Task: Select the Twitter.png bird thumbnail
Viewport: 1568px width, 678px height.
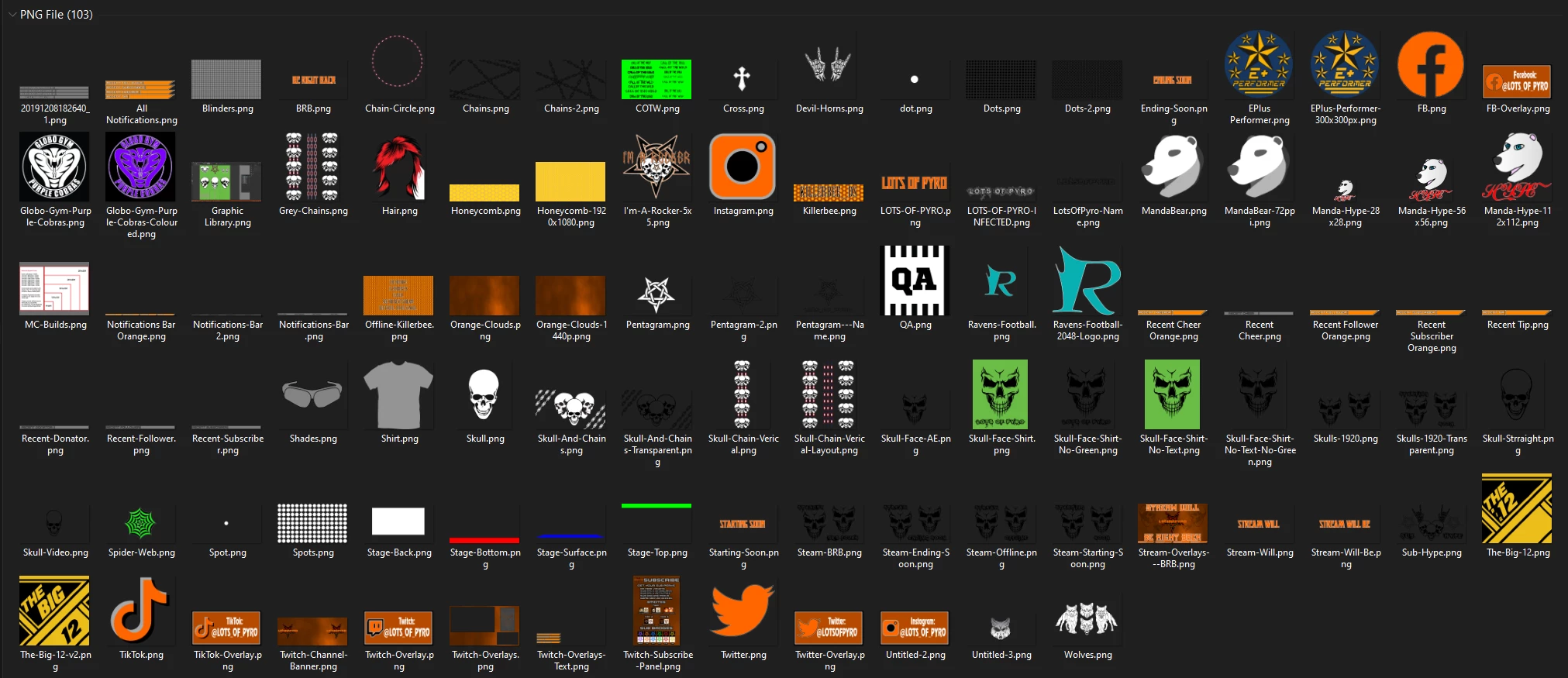Action: (x=743, y=611)
